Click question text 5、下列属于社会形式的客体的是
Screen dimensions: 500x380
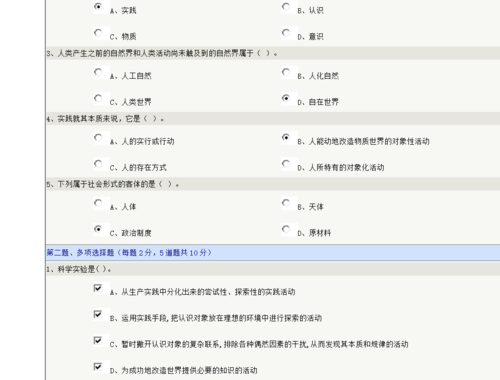[x=113, y=184]
